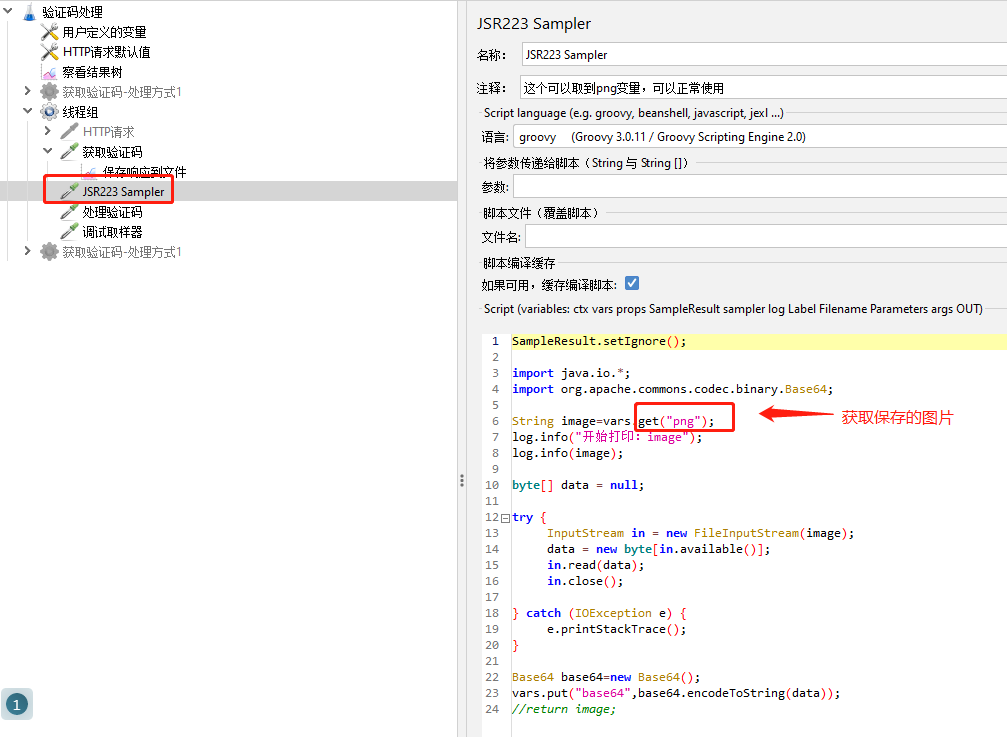Toggle the 缓存编译脚本 checkbox
The width and height of the screenshot is (1007, 737).
(x=632, y=283)
